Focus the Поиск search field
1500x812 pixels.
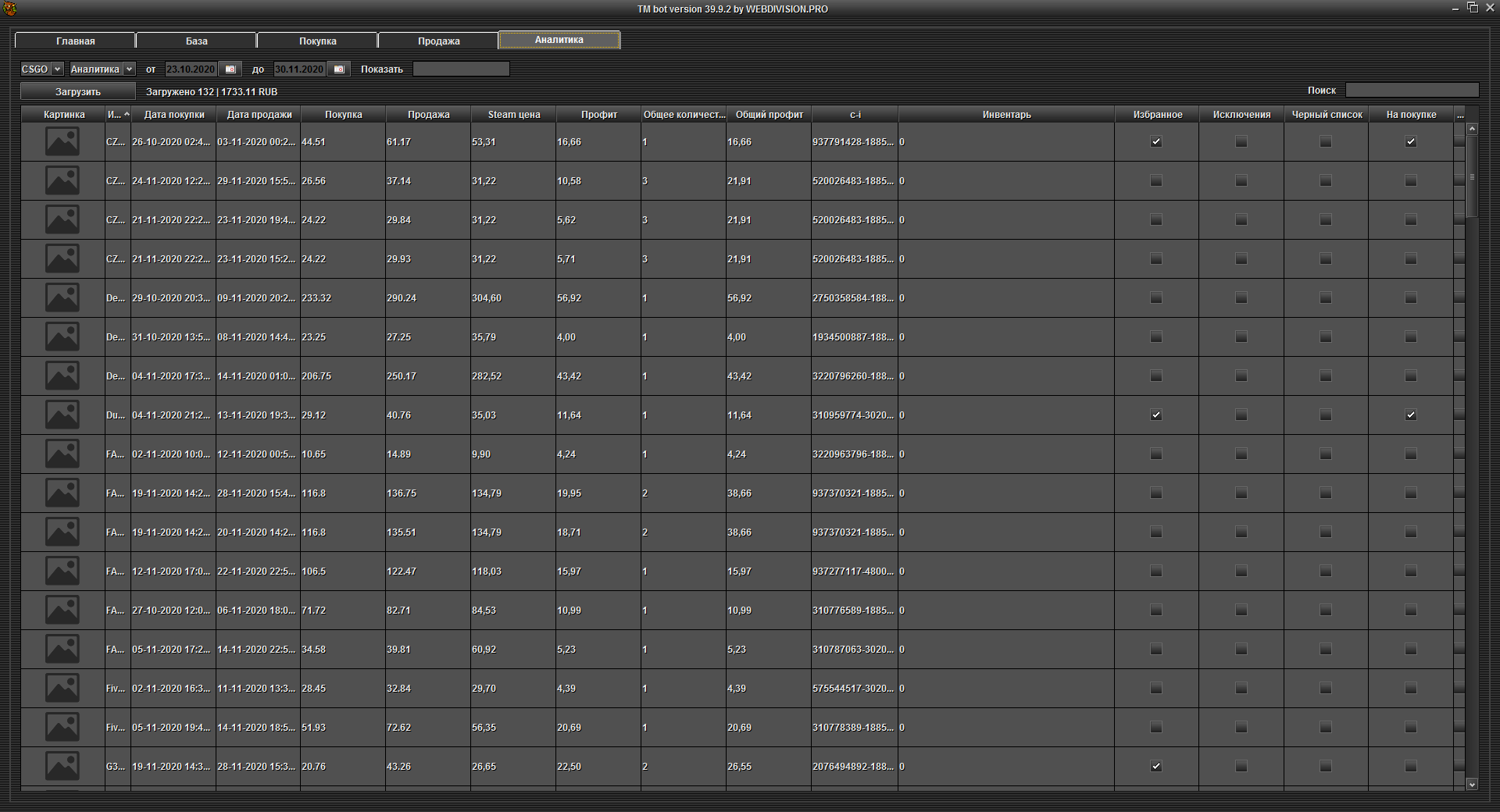point(1411,91)
